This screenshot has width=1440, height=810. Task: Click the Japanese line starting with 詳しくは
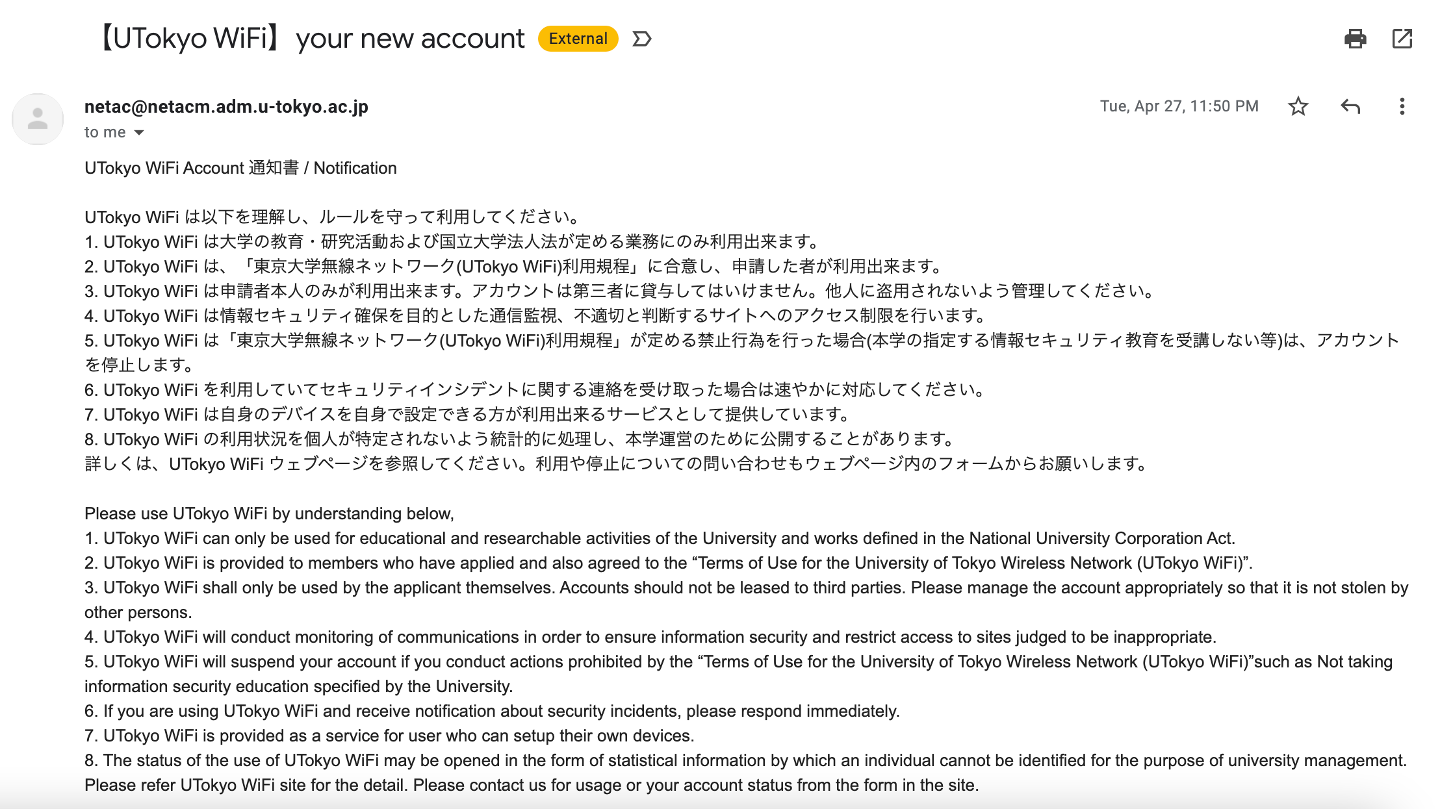[615, 464]
